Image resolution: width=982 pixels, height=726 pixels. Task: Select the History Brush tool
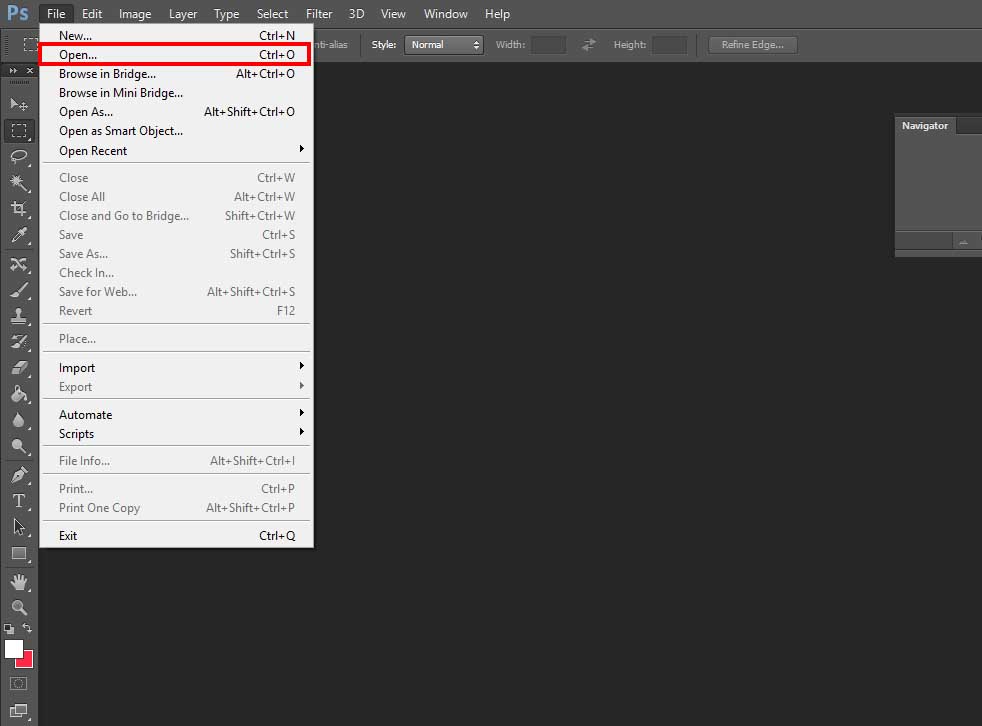[19, 342]
